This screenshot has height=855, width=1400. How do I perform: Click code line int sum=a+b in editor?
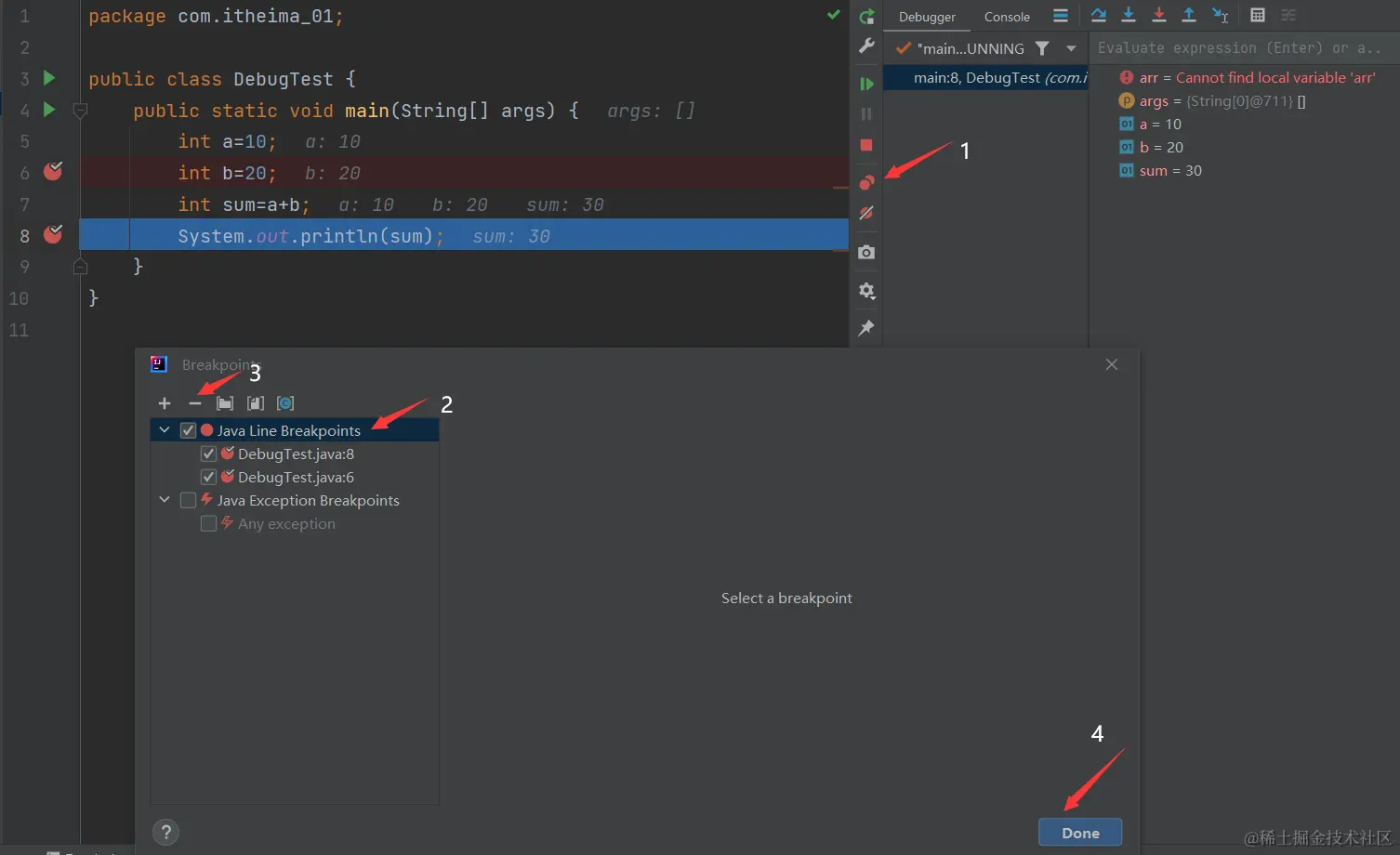244,204
